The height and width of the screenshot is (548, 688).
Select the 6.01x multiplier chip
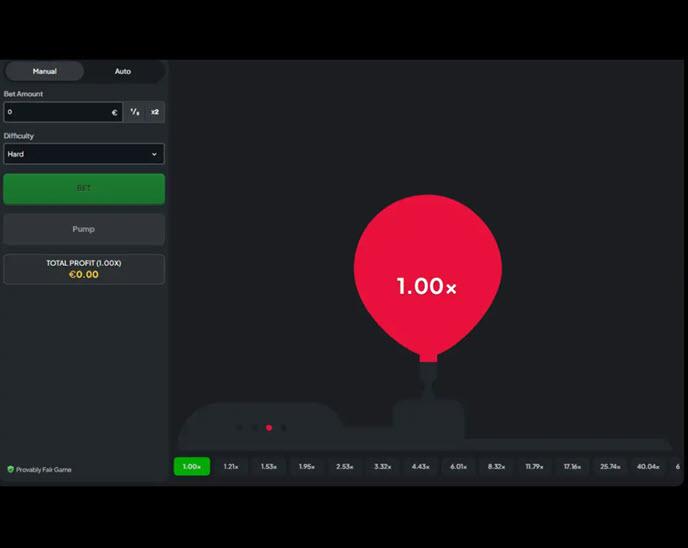(458, 467)
